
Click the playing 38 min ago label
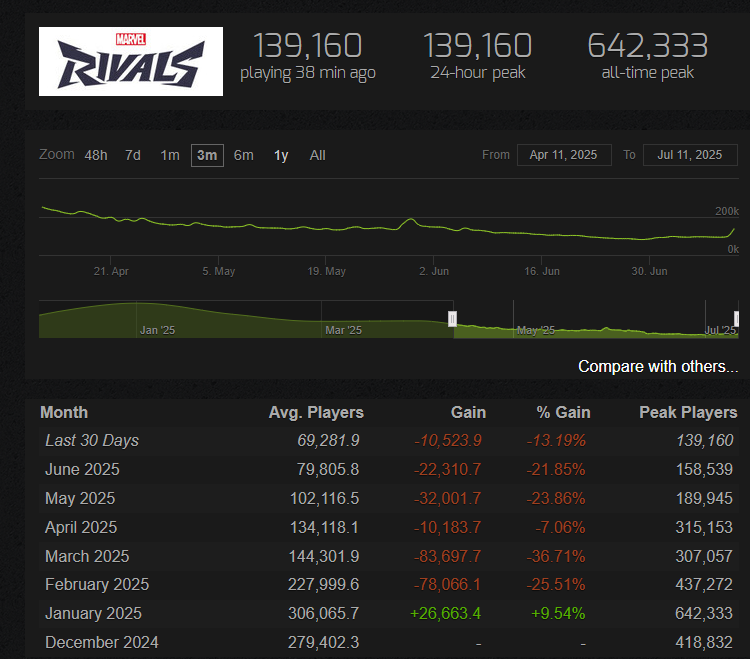308,73
